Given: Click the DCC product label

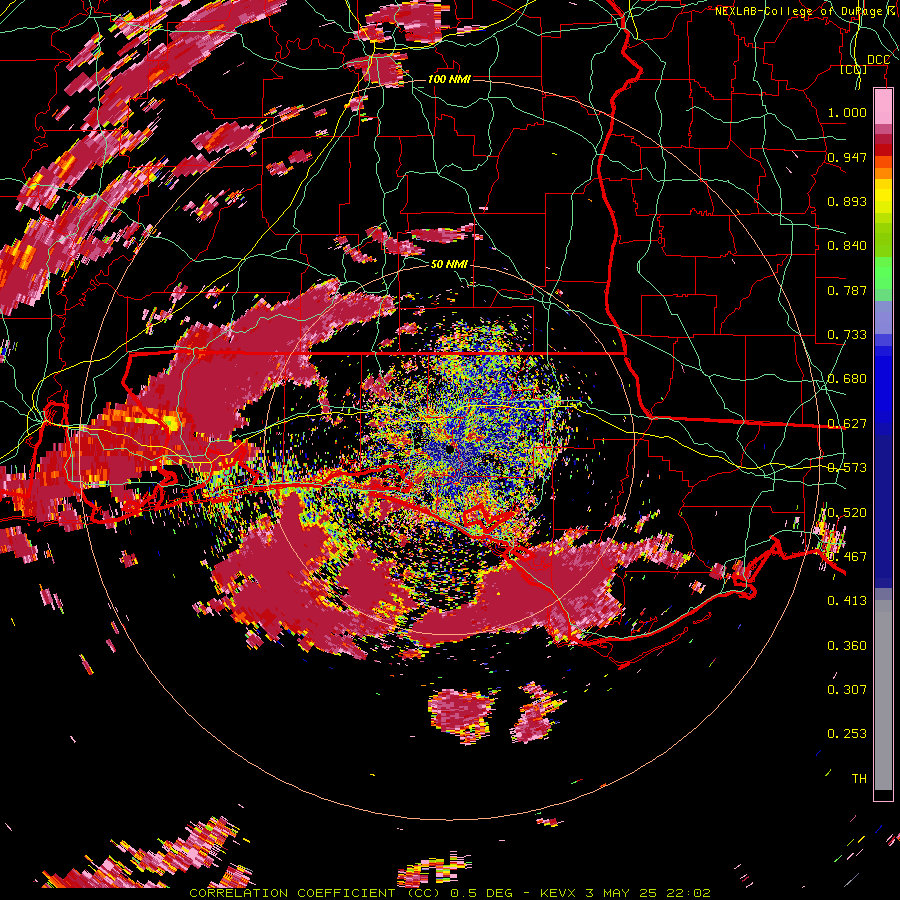Looking at the screenshot, I should point(878,60).
